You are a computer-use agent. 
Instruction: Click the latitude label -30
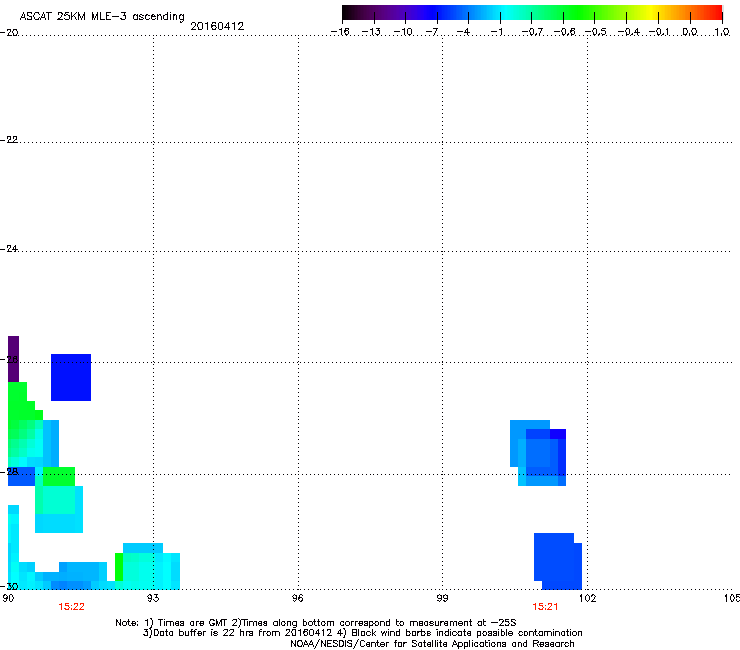[9, 586]
